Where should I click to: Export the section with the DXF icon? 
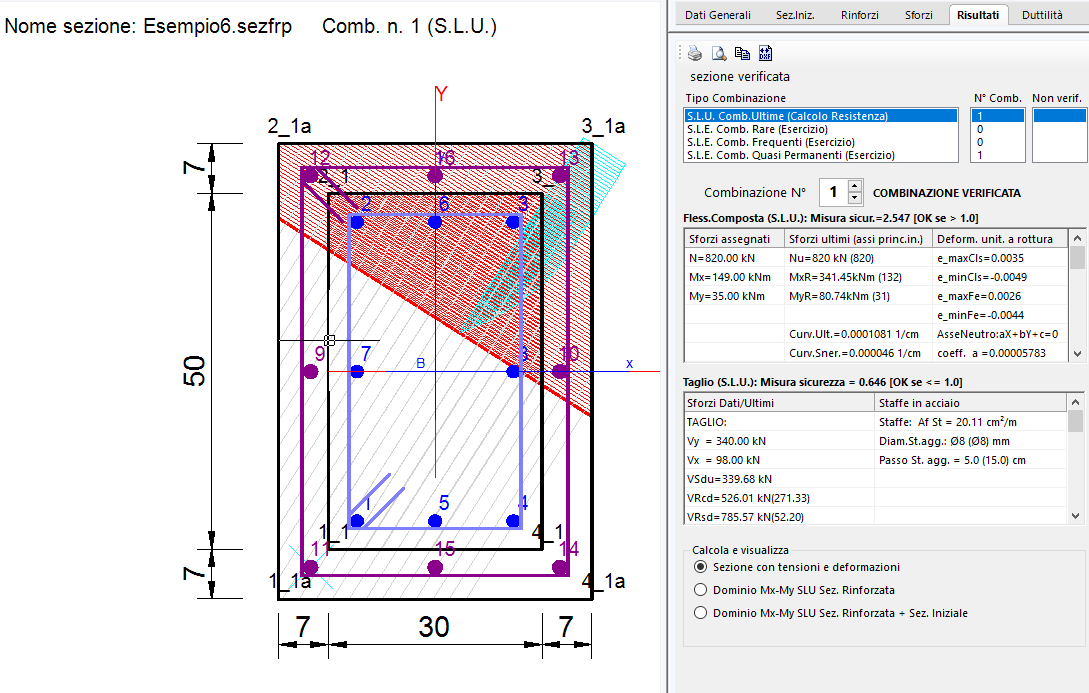coord(765,53)
